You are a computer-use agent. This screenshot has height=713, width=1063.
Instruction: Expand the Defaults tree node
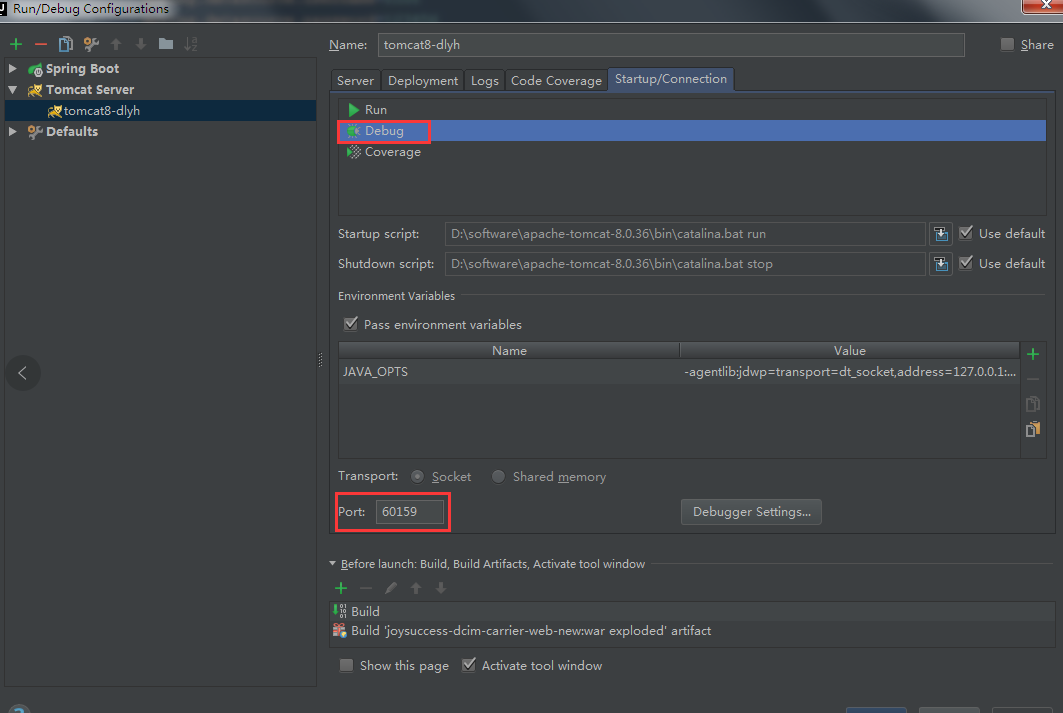pos(13,131)
